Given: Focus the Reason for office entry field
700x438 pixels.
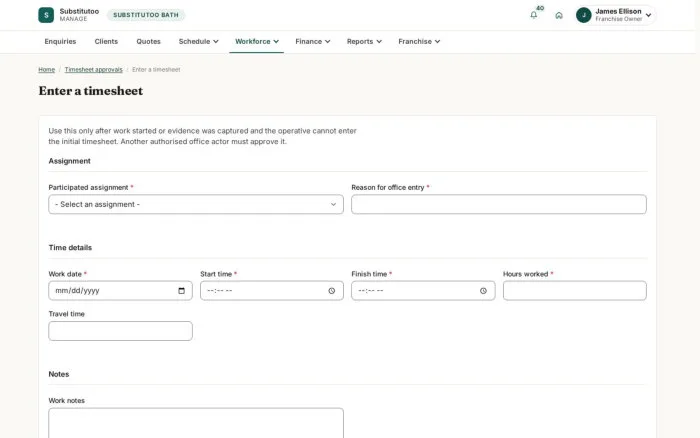Looking at the screenshot, I should (x=499, y=204).
